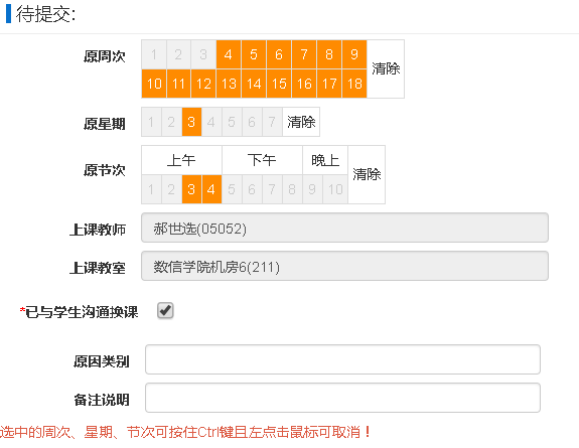
Task: Toggle class period 4 in 原节次
Action: [211, 189]
